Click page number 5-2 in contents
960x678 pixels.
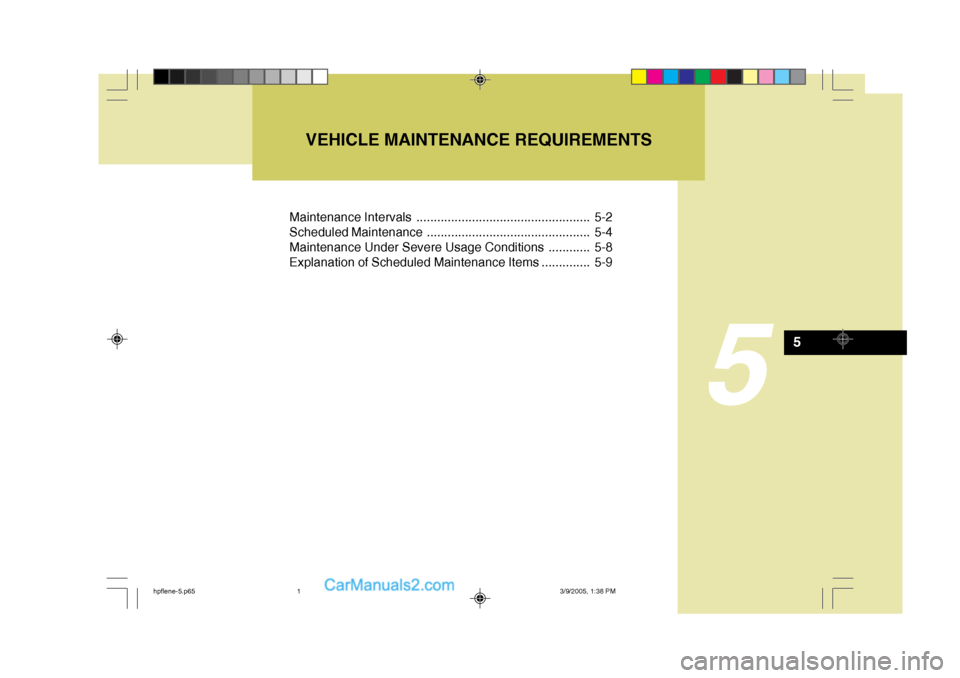click(603, 217)
